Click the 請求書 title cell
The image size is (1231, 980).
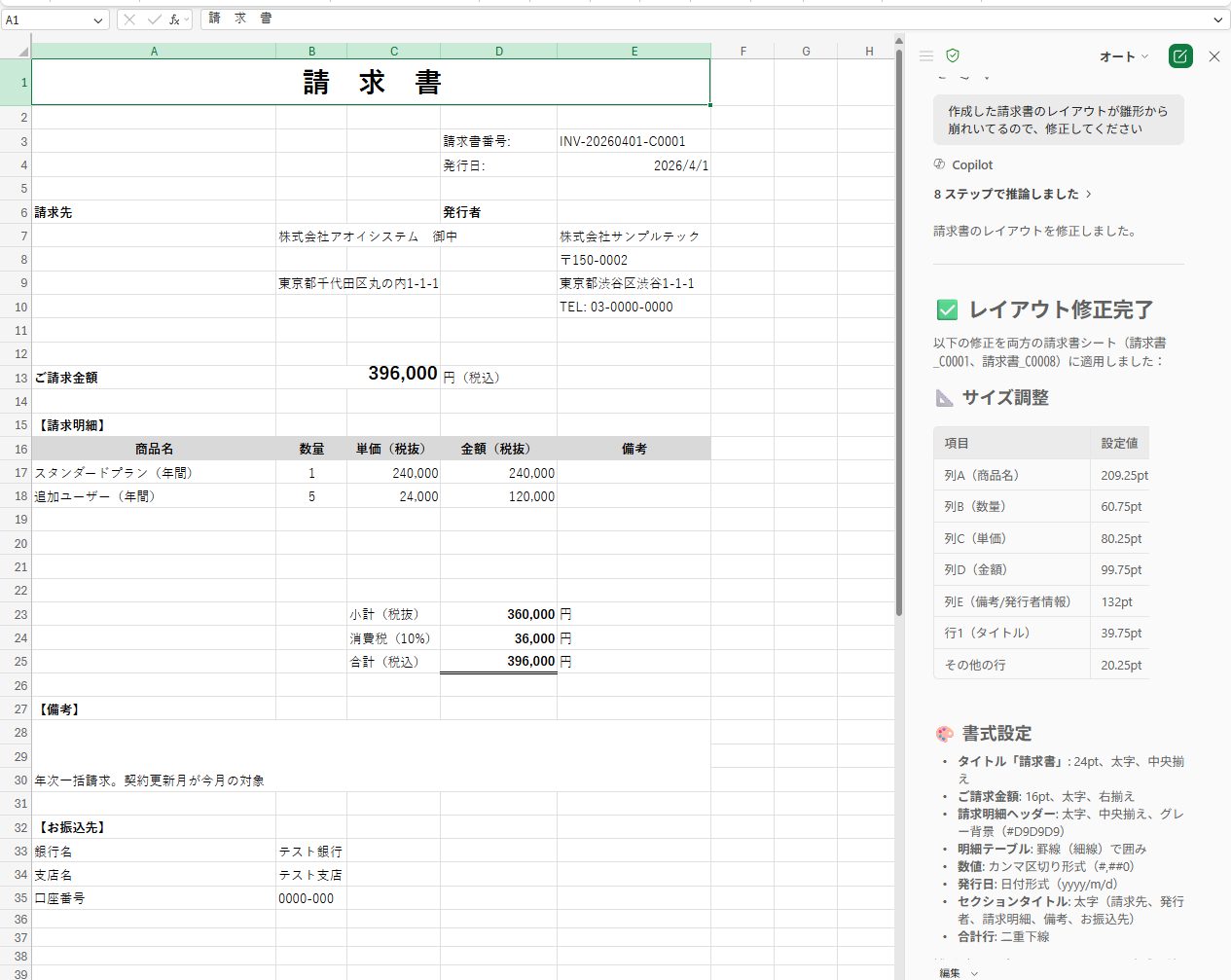[x=371, y=83]
